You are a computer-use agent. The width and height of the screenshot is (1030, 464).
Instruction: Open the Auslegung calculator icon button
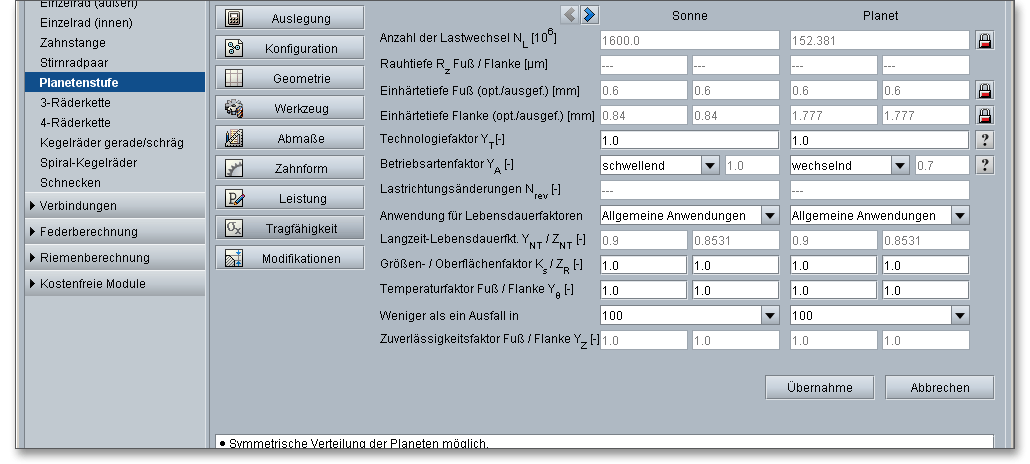click(x=235, y=18)
